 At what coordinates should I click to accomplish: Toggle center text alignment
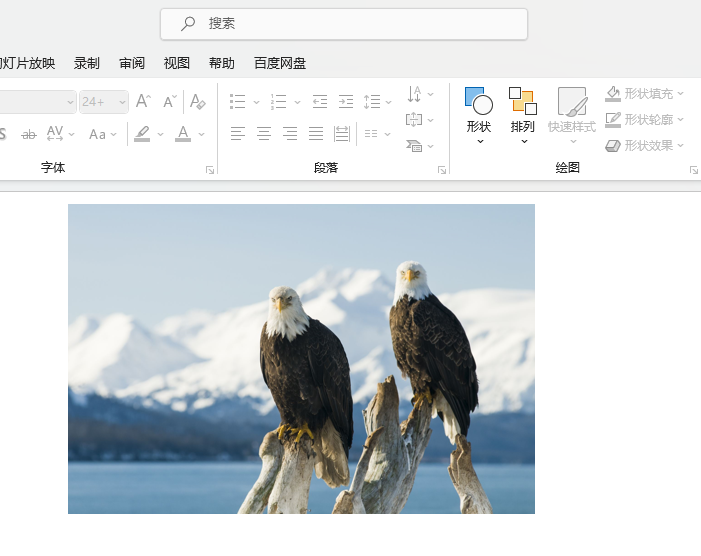(x=264, y=133)
